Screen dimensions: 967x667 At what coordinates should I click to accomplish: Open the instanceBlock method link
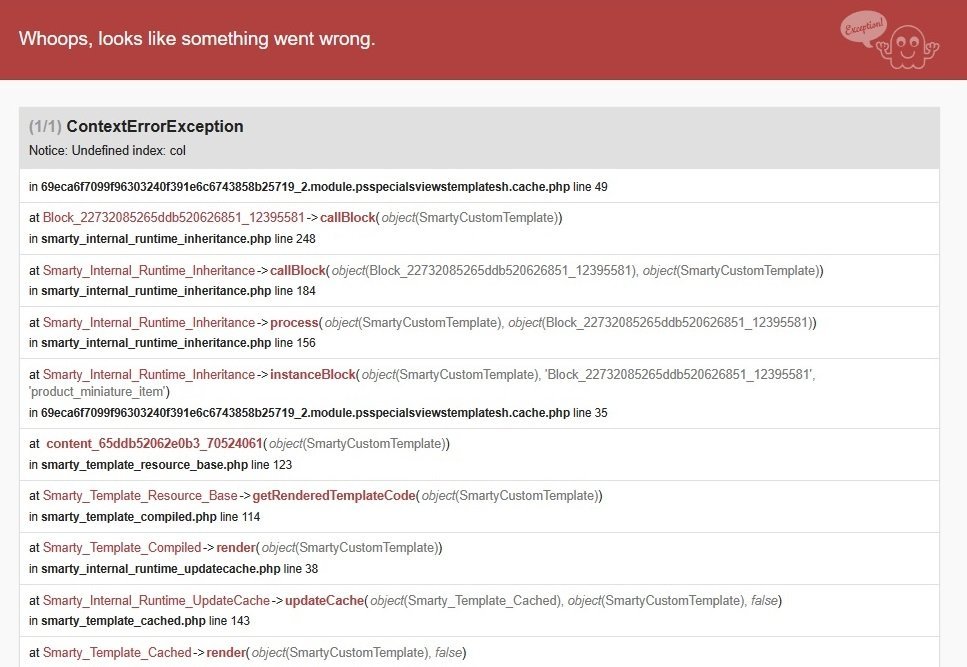coord(313,375)
